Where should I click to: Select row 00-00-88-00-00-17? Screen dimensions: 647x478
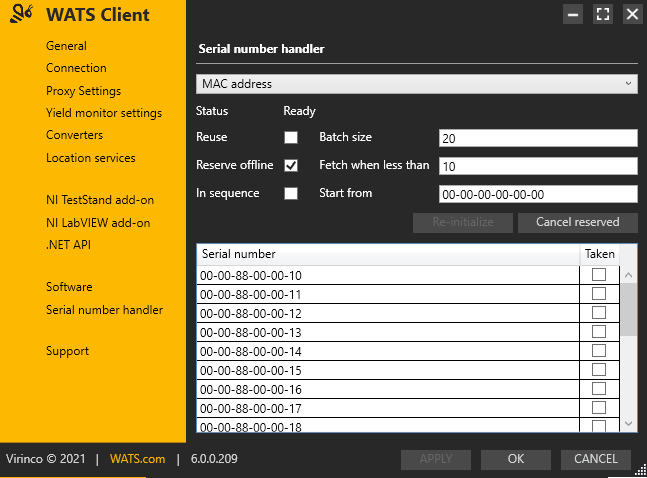pos(388,408)
